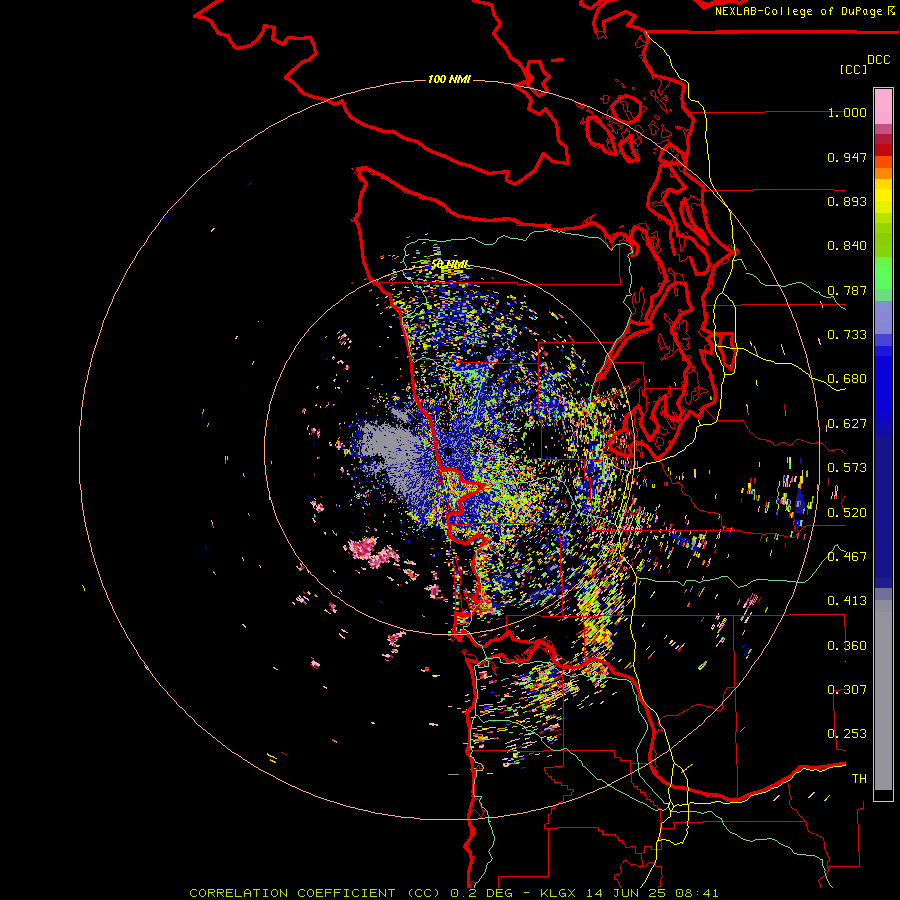Image resolution: width=900 pixels, height=900 pixels.
Task: Click the pink segment of the color bar
Action: pos(883,107)
